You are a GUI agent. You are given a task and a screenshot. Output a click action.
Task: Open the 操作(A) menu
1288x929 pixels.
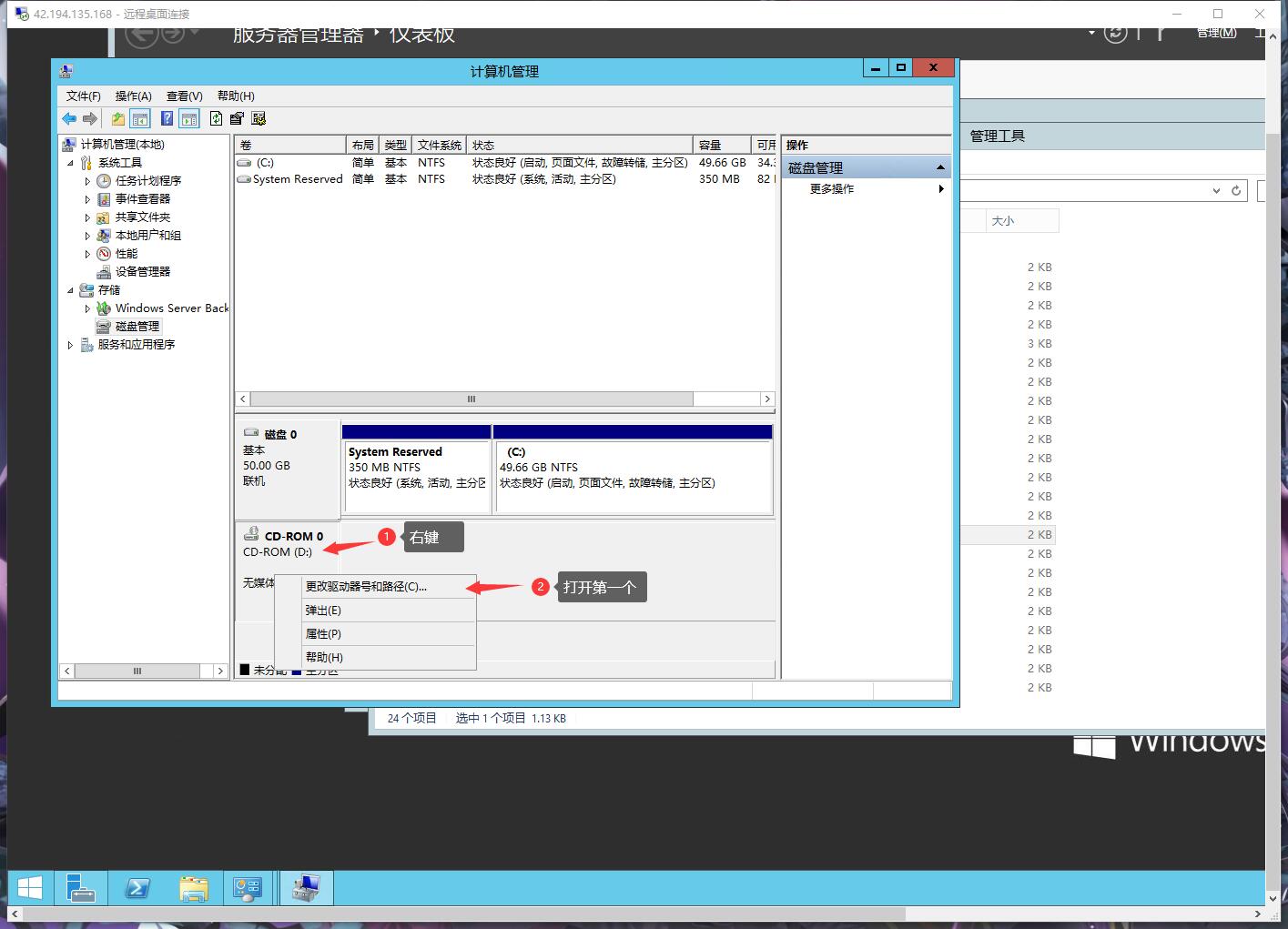click(x=133, y=96)
